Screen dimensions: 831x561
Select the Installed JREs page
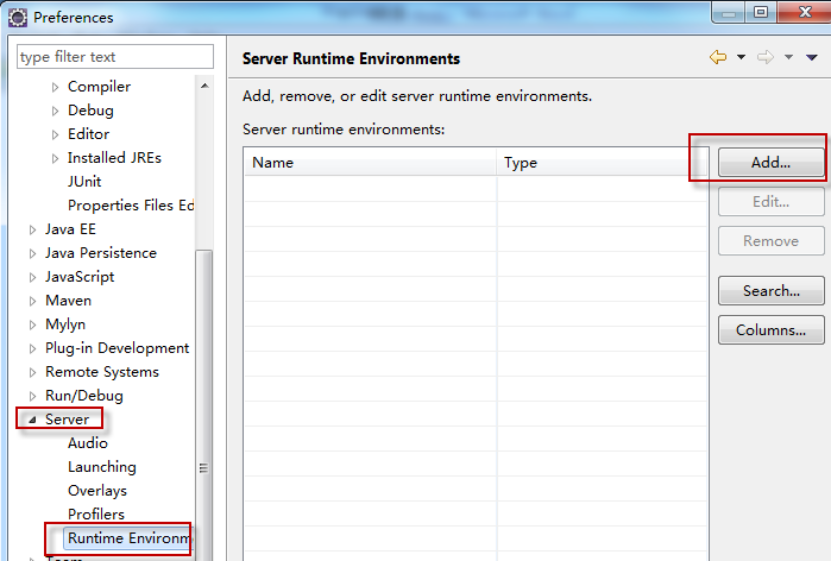coord(114,158)
